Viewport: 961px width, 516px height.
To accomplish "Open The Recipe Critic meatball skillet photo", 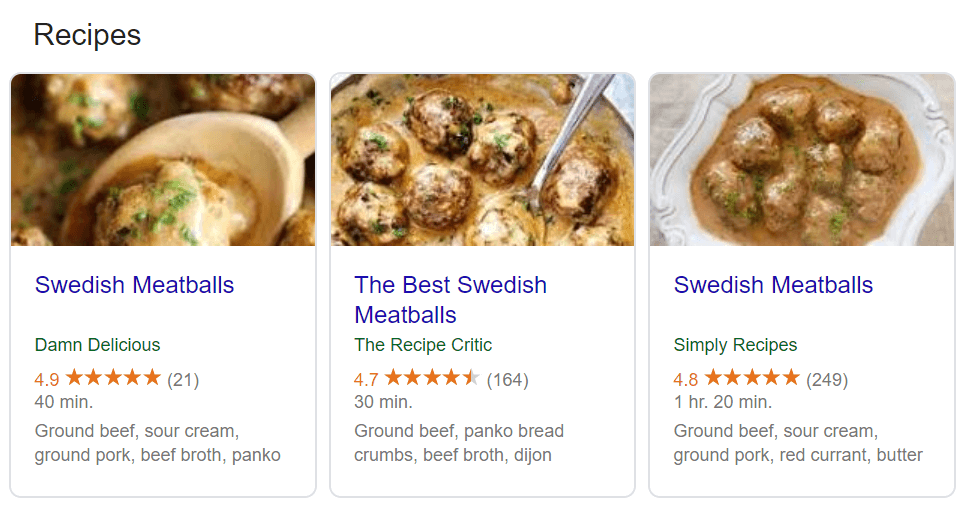I will coord(482,160).
